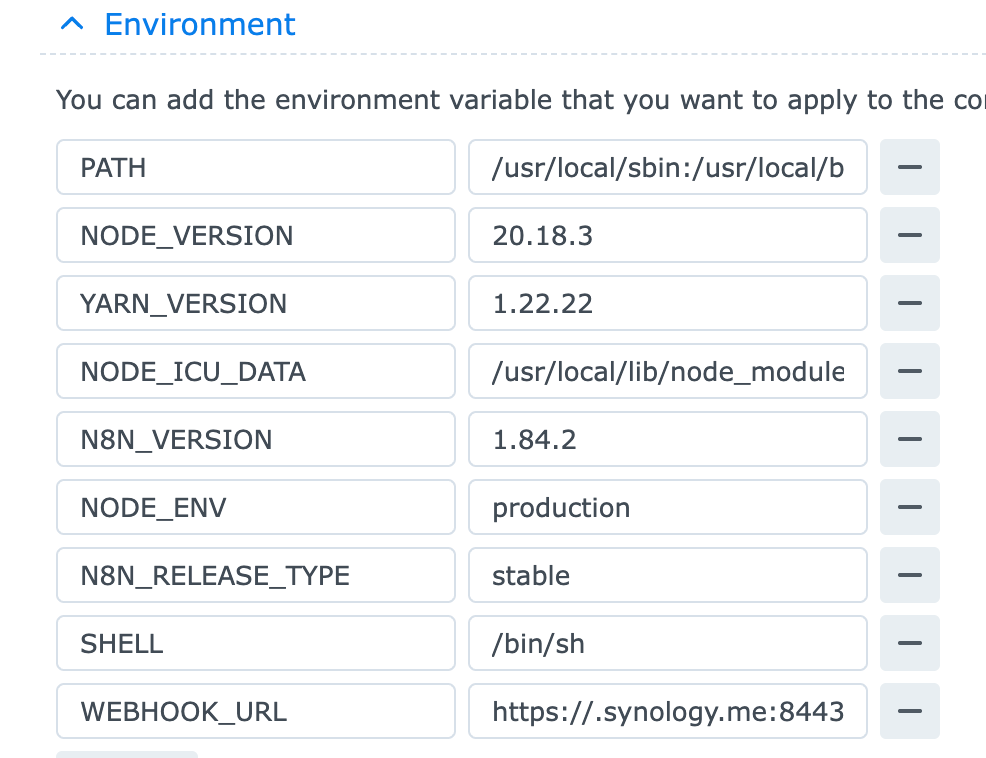This screenshot has width=986, height=758.
Task: Click the 1.22.22 yarn version field
Action: point(667,303)
